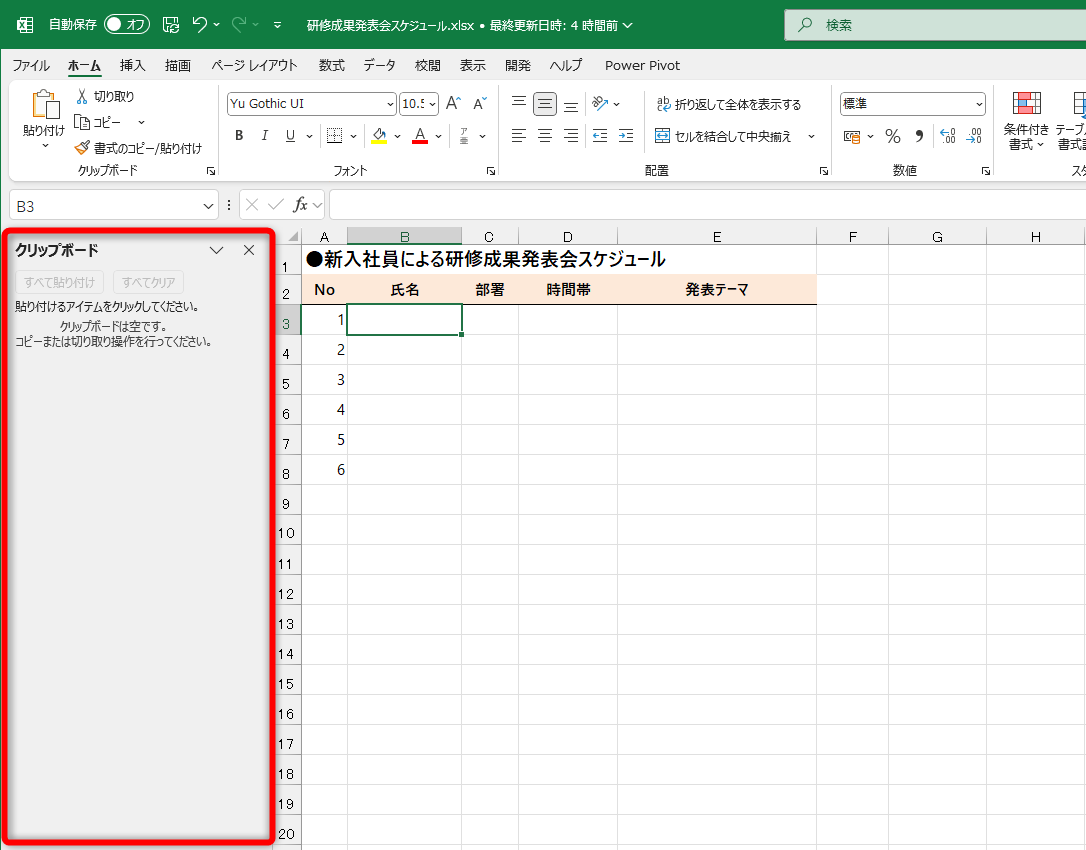
Task: Click the Percent Style icon
Action: tap(892, 136)
